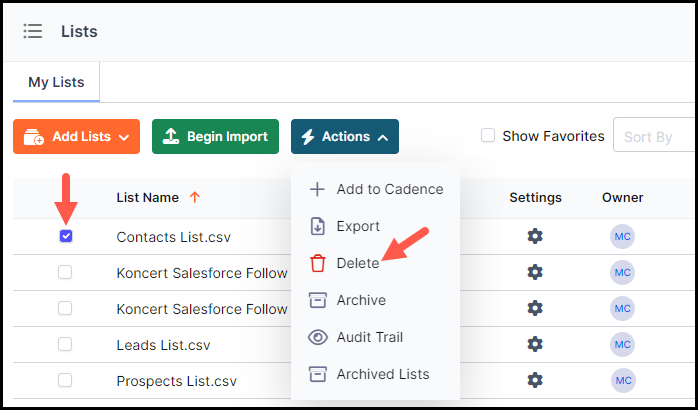Open settings gear for Prospects List.csv
The height and width of the screenshot is (410, 698).
coord(535,380)
